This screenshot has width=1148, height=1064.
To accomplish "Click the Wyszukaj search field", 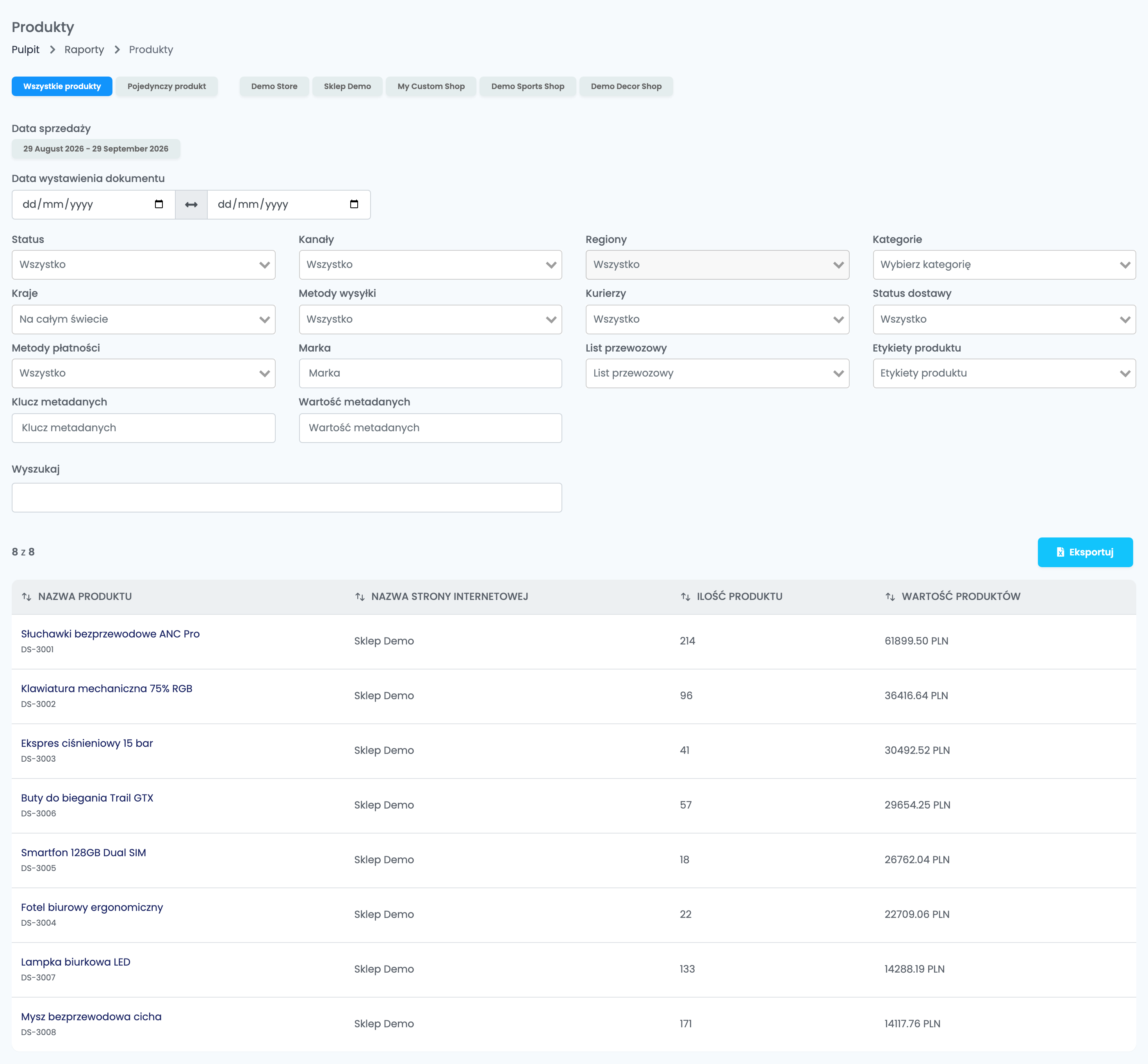I will (287, 498).
